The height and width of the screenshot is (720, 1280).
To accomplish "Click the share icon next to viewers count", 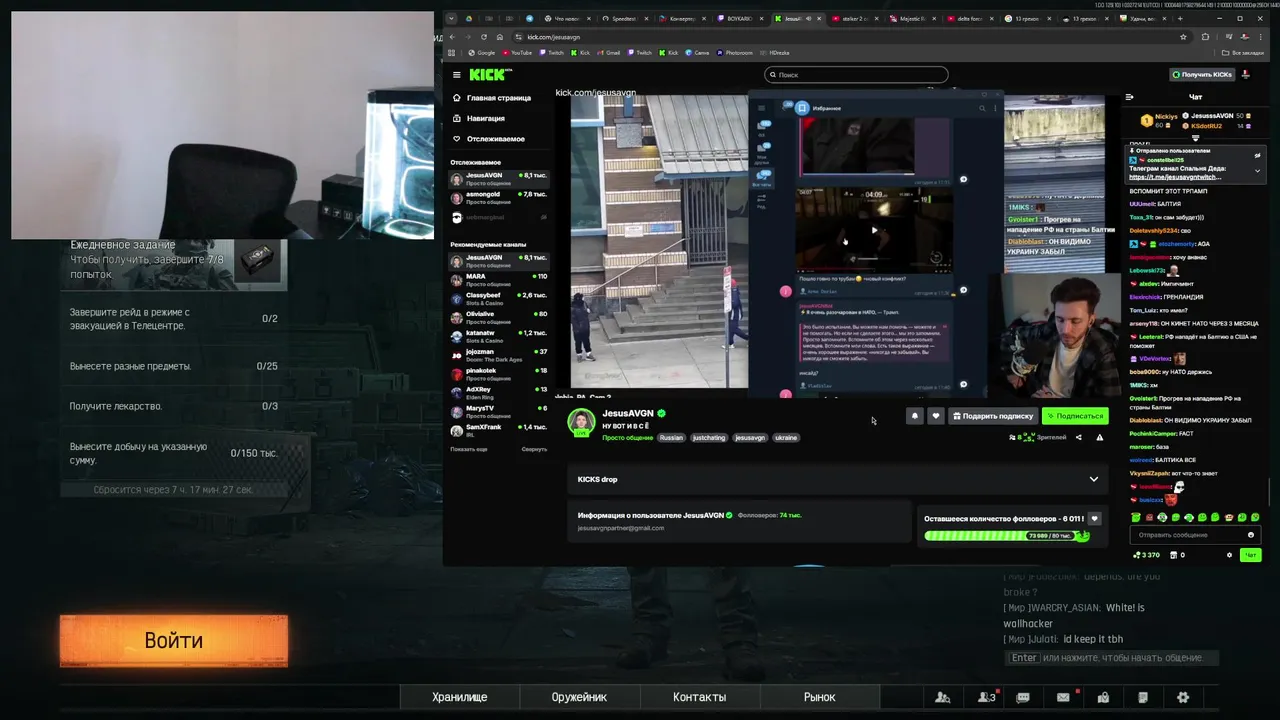I will 1078,437.
